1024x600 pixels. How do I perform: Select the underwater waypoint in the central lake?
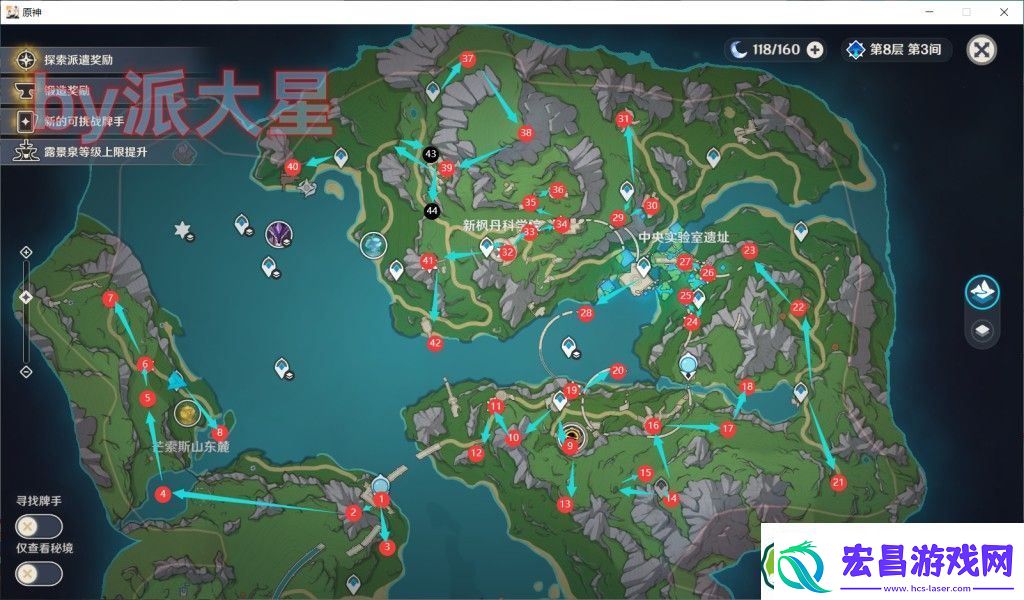569,347
